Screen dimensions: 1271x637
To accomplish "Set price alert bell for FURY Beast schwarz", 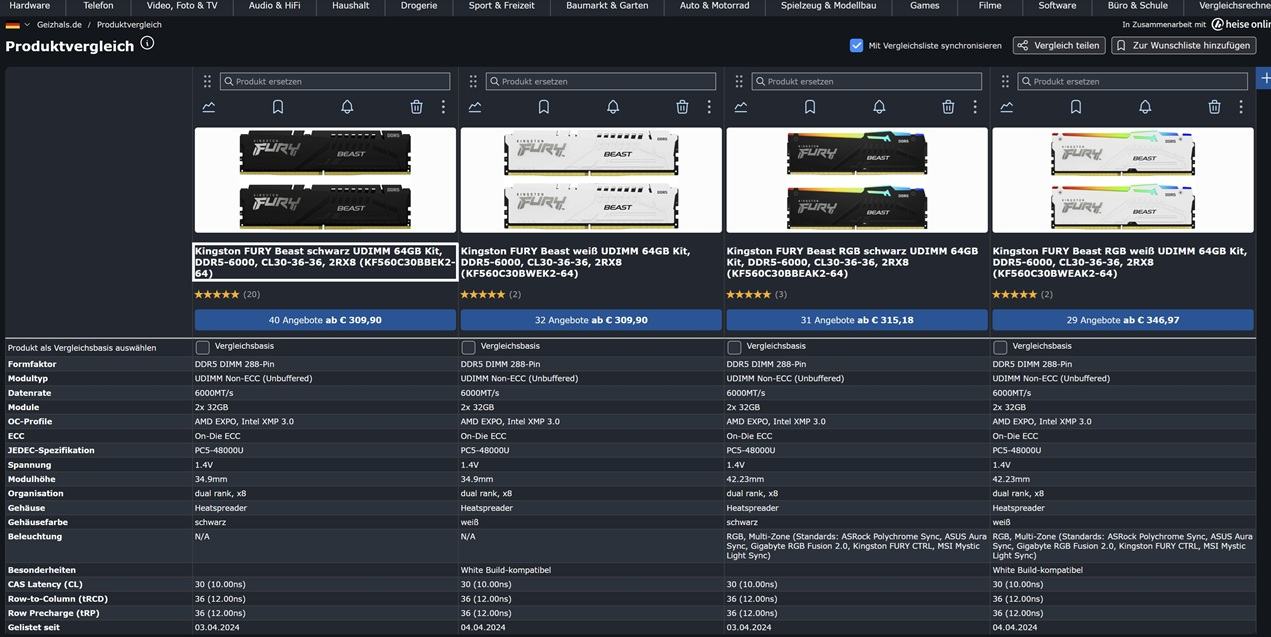I will click(347, 107).
